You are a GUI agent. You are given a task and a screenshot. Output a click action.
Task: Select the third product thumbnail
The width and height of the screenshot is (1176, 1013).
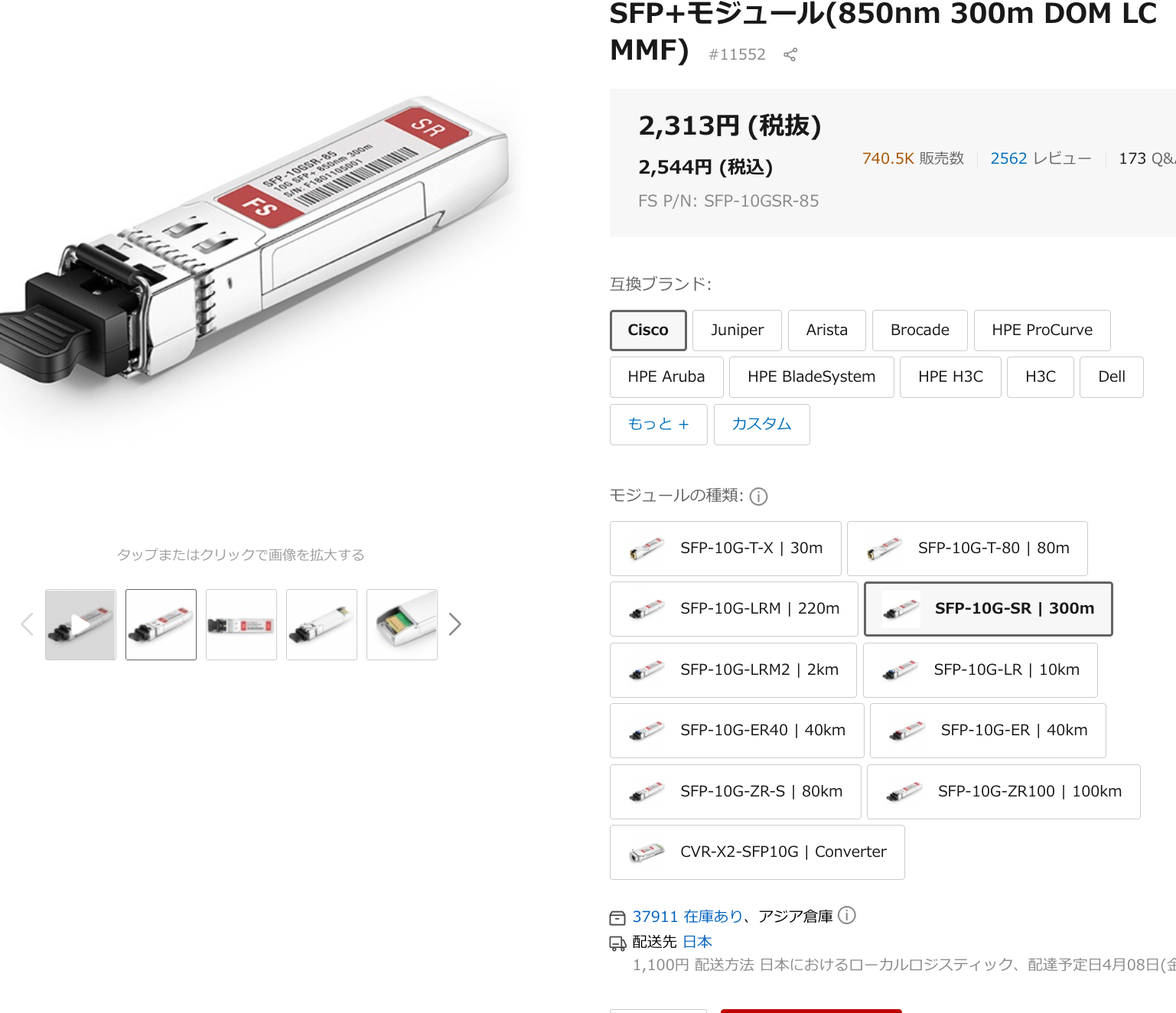point(240,624)
